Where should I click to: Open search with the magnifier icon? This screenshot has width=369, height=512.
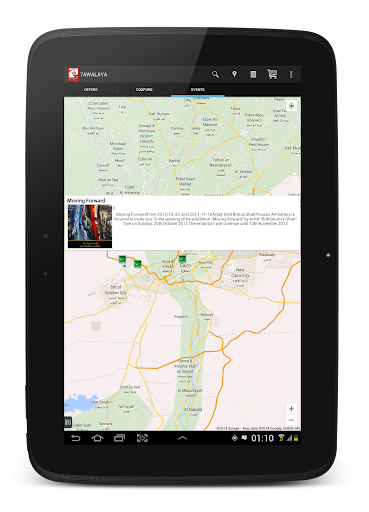(x=215, y=74)
